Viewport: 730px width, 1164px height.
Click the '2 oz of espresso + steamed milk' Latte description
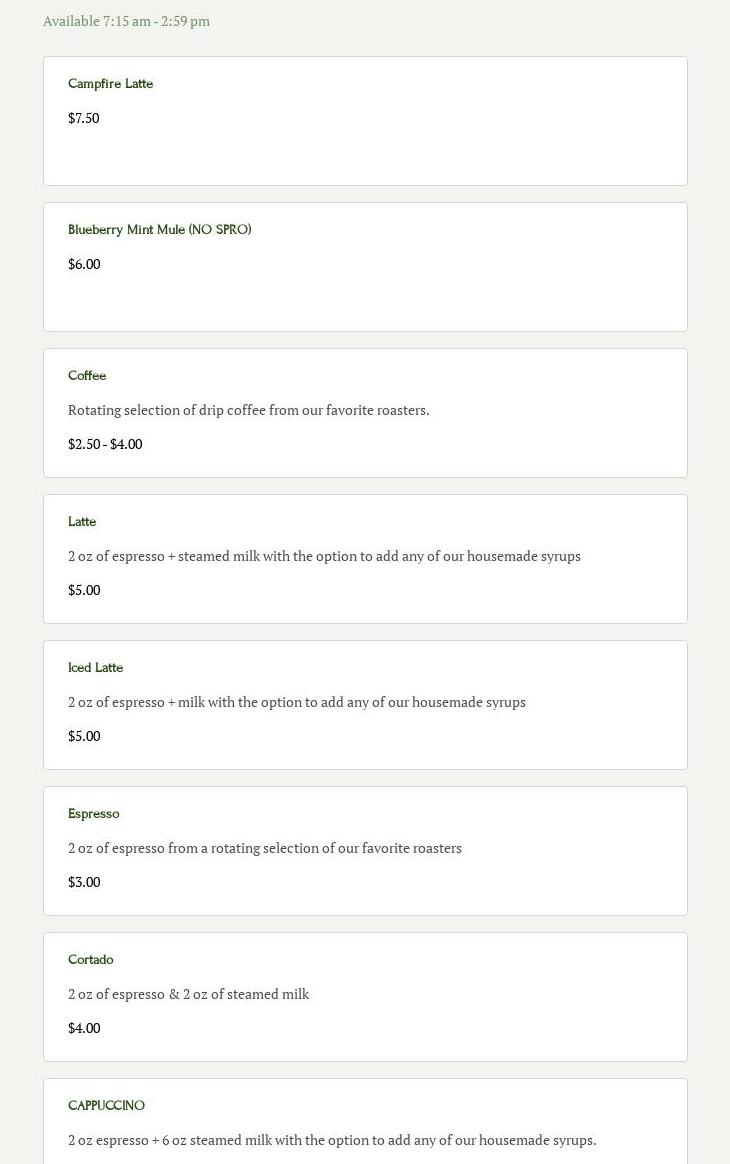pos(324,556)
